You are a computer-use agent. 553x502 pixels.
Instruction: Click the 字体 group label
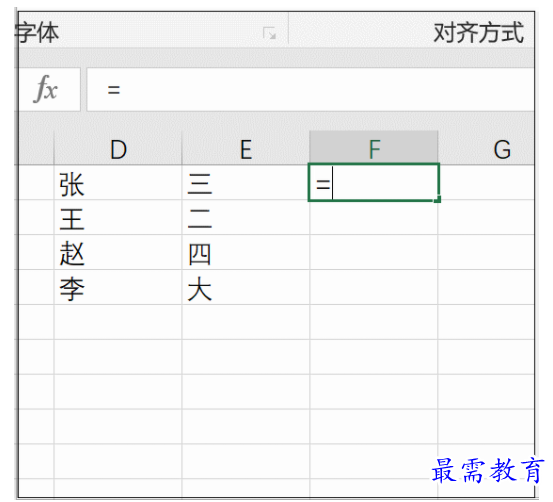pyautogui.click(x=37, y=33)
